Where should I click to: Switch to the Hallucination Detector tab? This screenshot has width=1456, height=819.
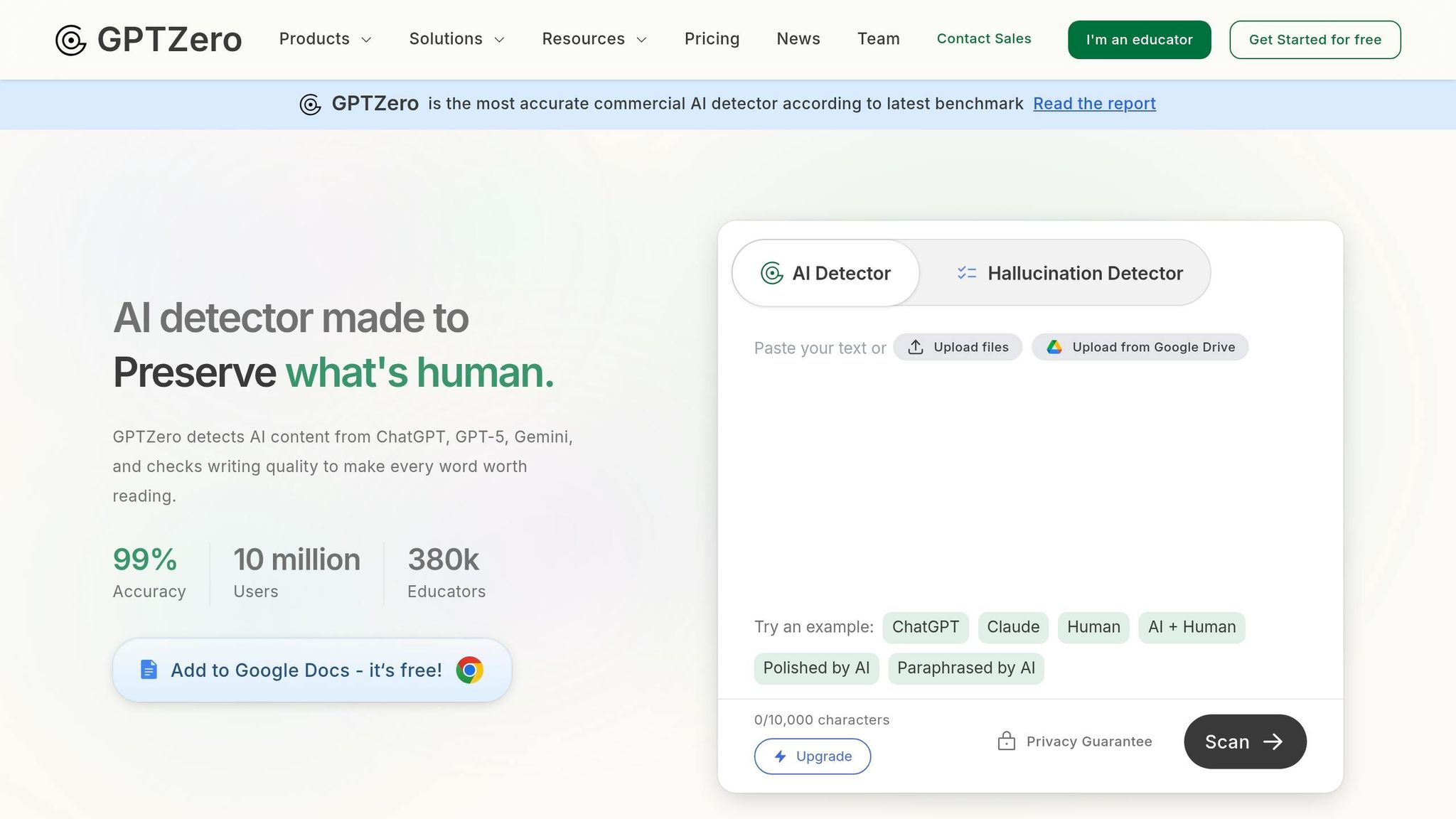pyautogui.click(x=1083, y=273)
